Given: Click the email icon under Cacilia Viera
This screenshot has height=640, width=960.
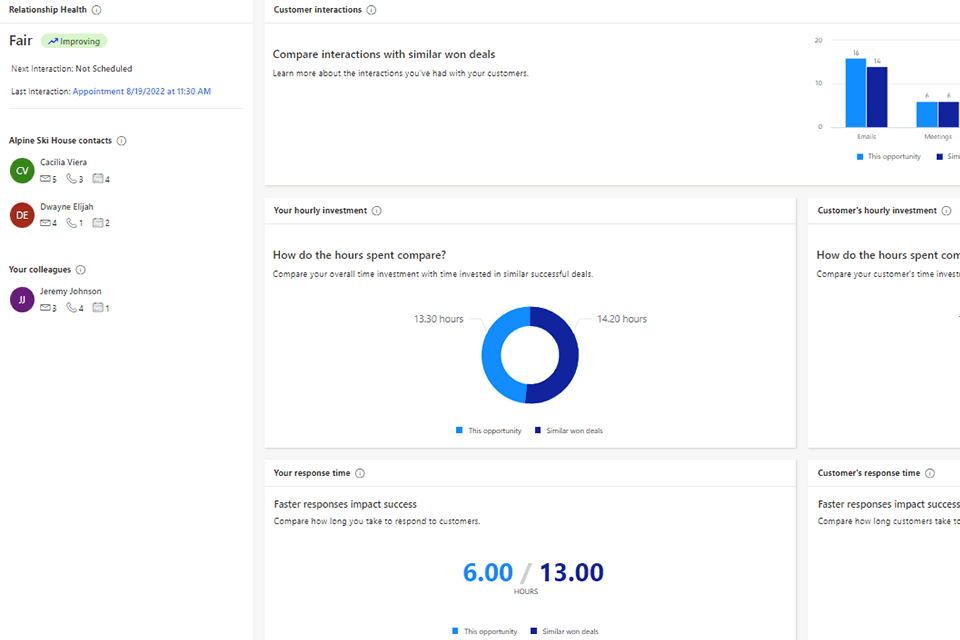Looking at the screenshot, I should 45,179.
